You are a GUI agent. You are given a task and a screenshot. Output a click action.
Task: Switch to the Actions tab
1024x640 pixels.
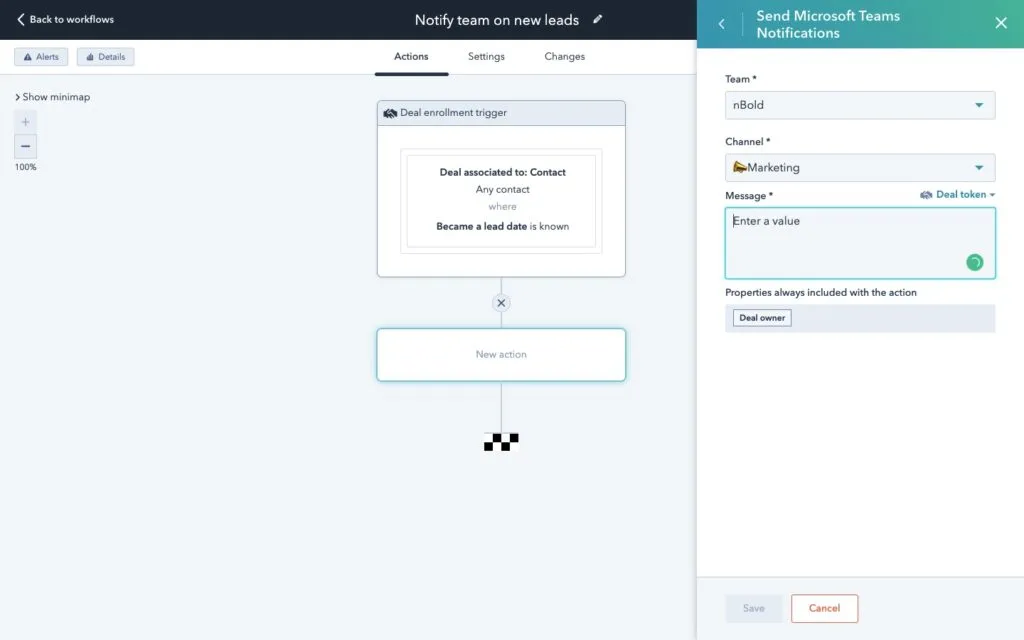411,57
